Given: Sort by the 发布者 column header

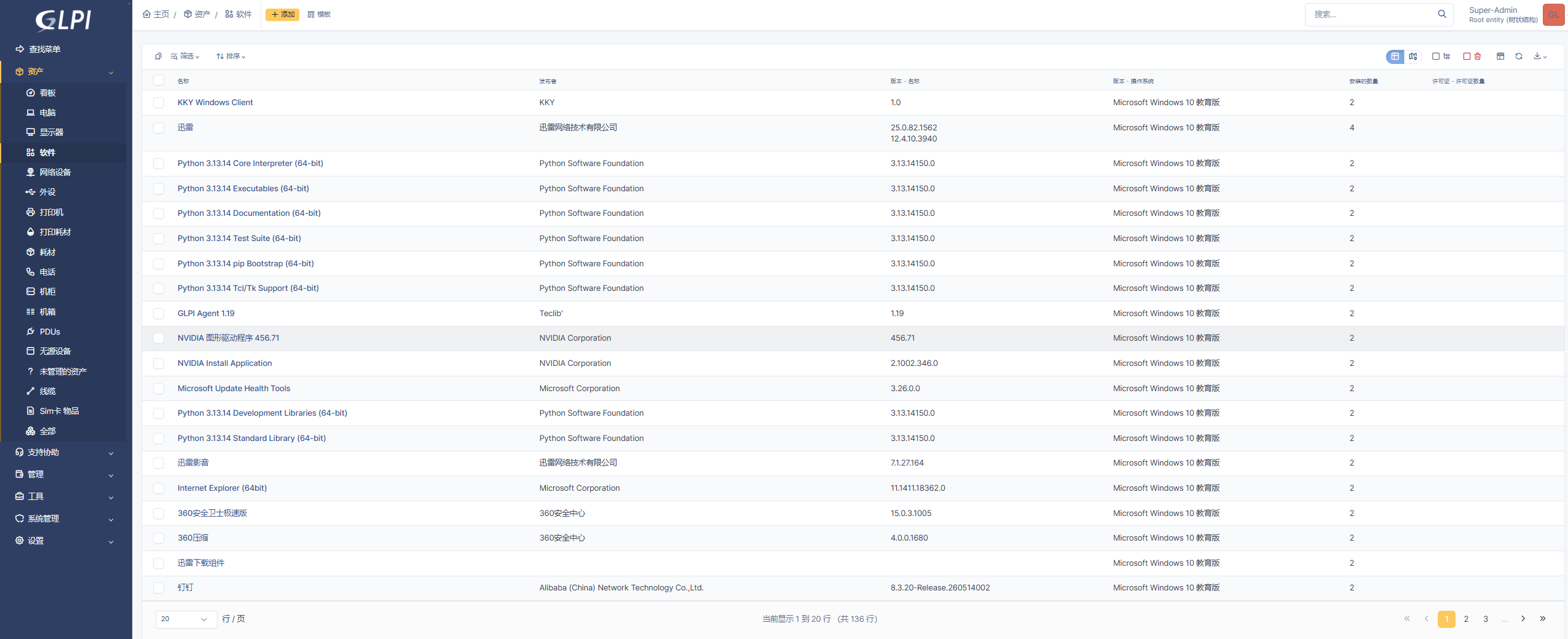Looking at the screenshot, I should [548, 81].
